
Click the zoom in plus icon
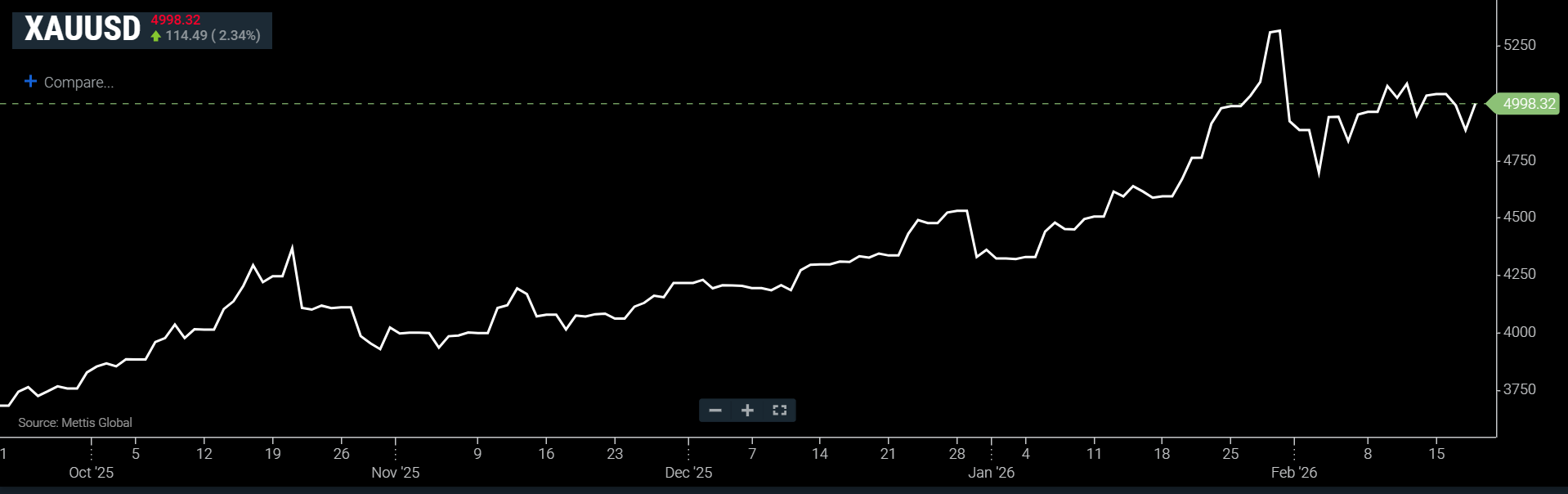[747, 411]
